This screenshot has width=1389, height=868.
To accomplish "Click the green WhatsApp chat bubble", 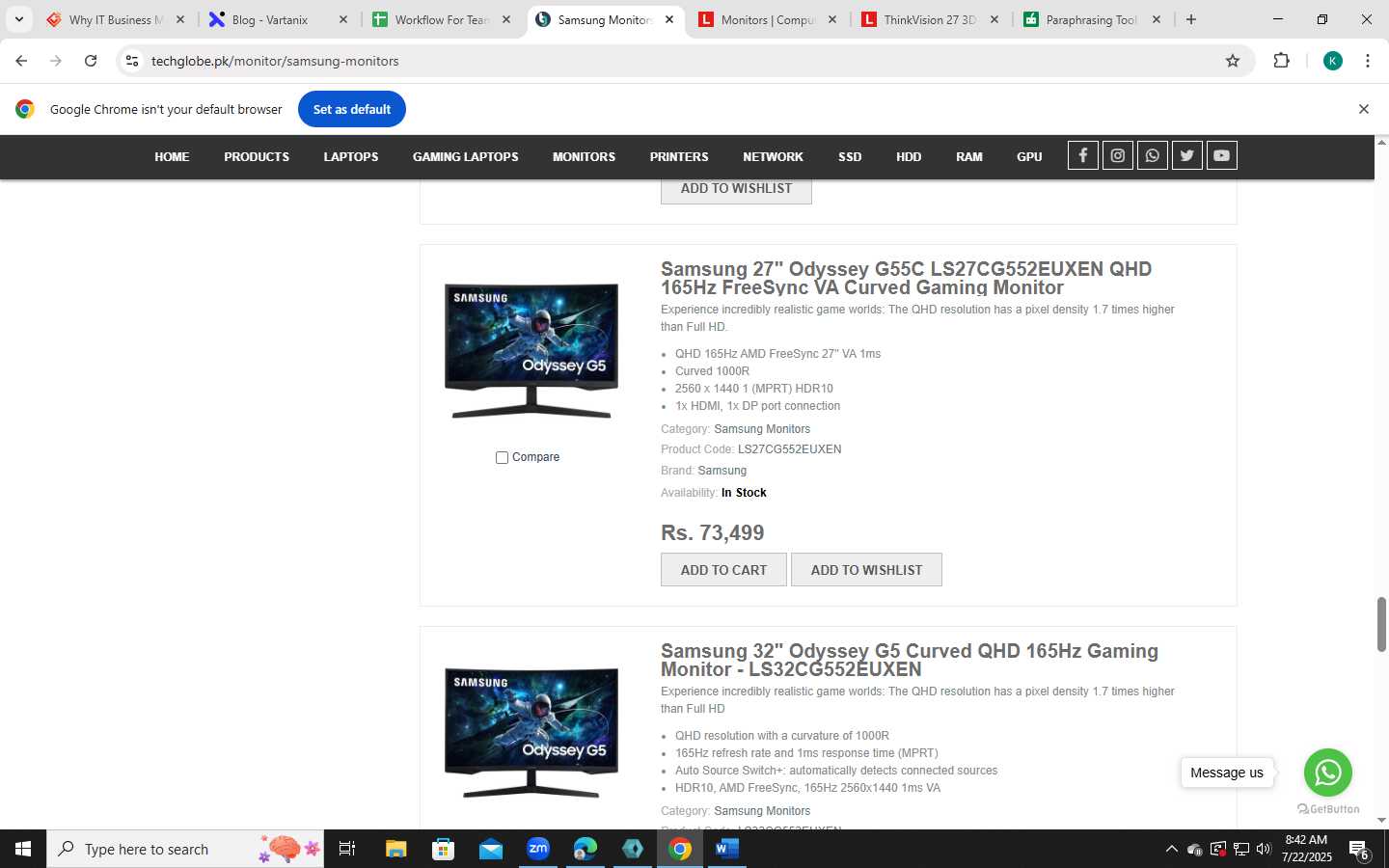I will click(x=1328, y=773).
